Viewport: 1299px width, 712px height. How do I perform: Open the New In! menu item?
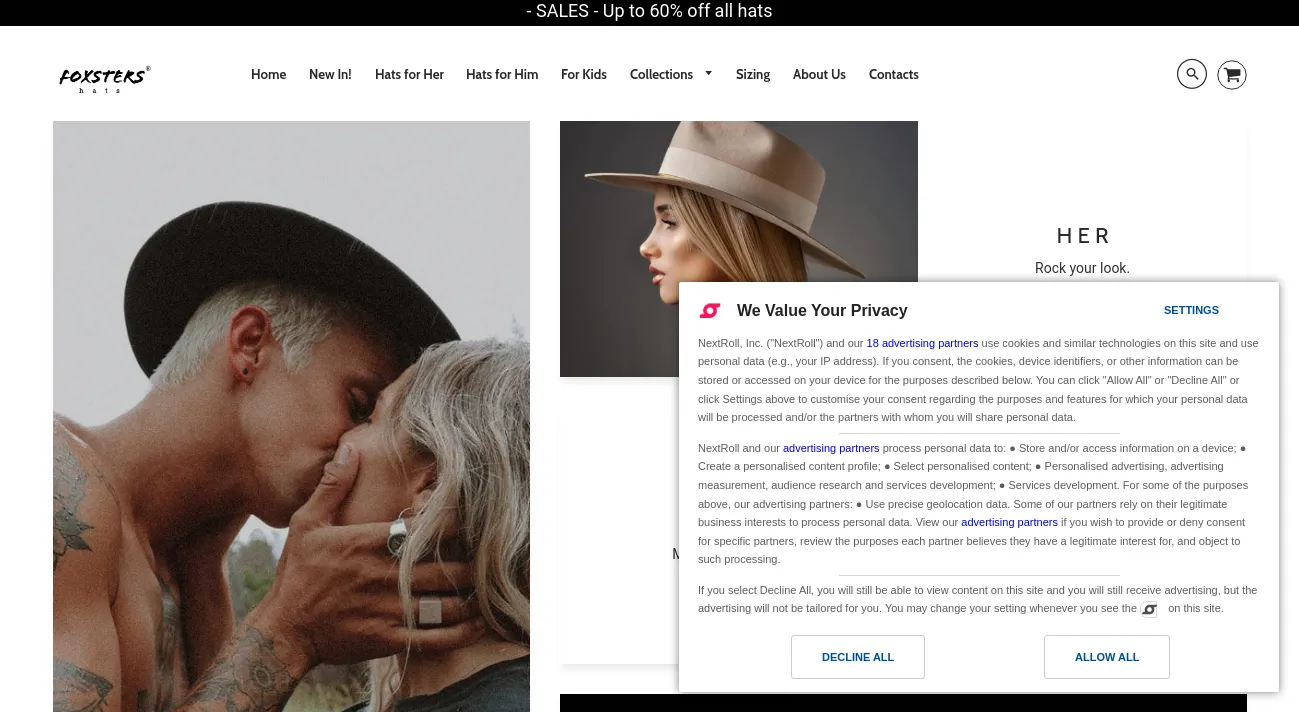330,74
